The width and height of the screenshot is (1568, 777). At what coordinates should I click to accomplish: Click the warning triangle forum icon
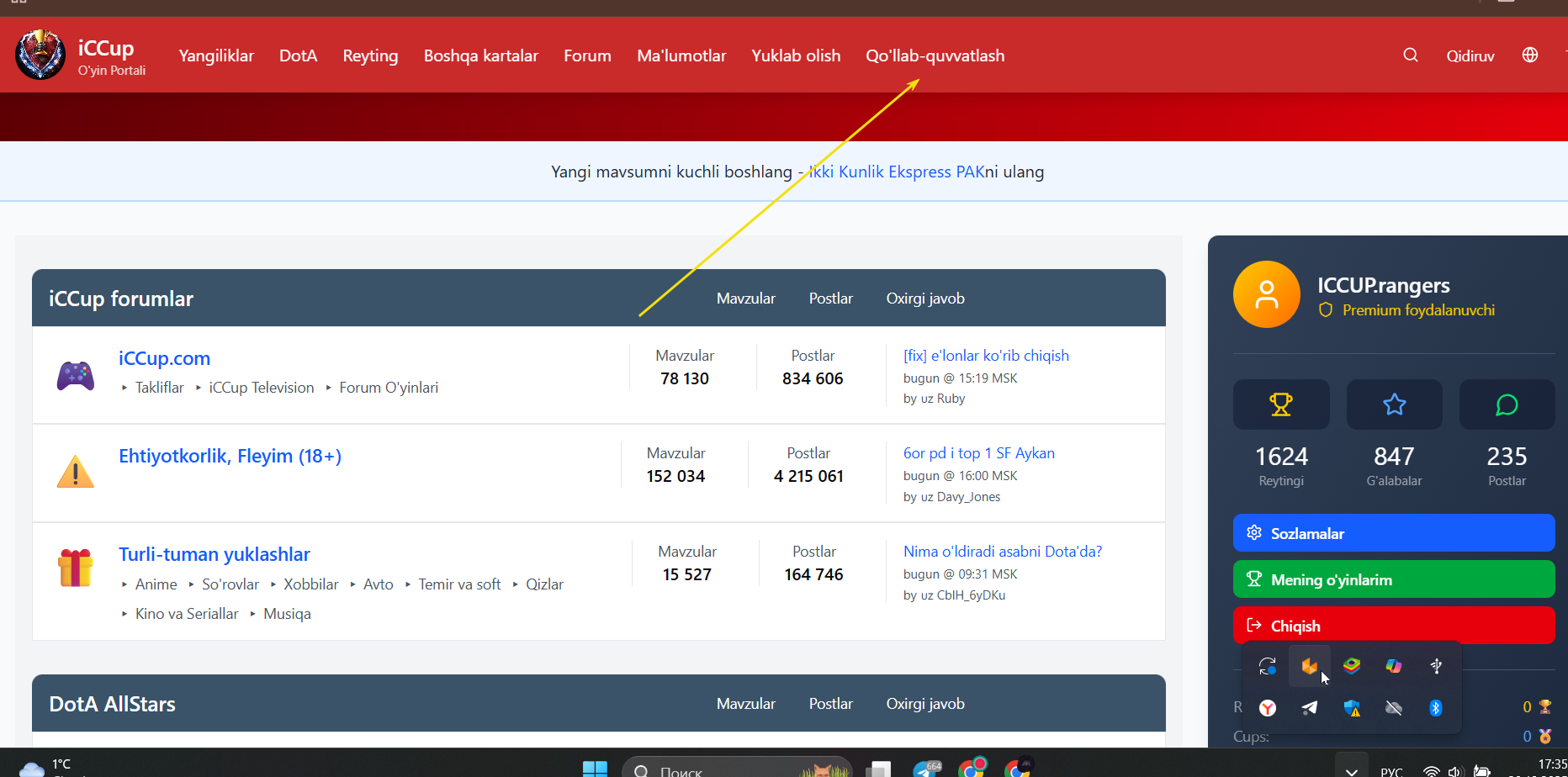(76, 472)
